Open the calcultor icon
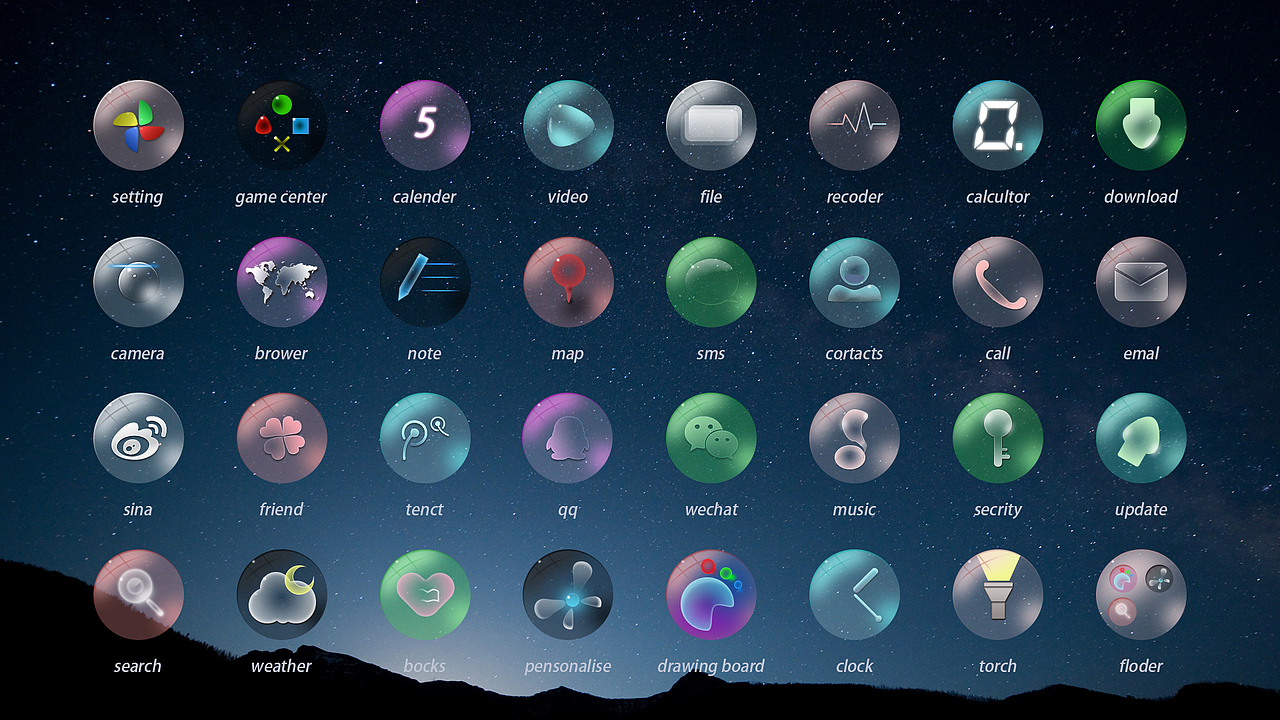Viewport: 1280px width, 720px height. [x=998, y=125]
